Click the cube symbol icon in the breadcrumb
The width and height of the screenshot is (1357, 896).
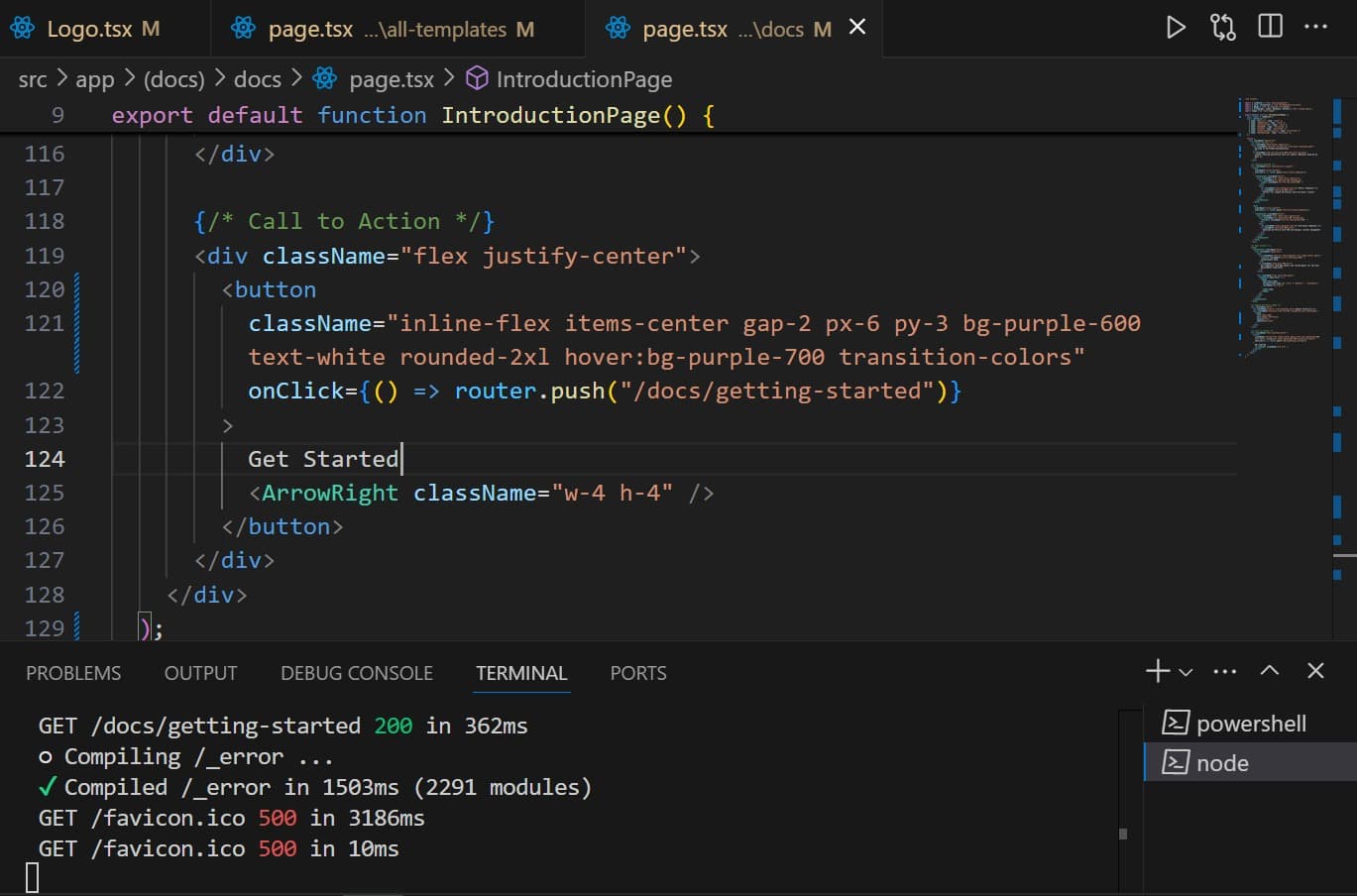(x=477, y=78)
